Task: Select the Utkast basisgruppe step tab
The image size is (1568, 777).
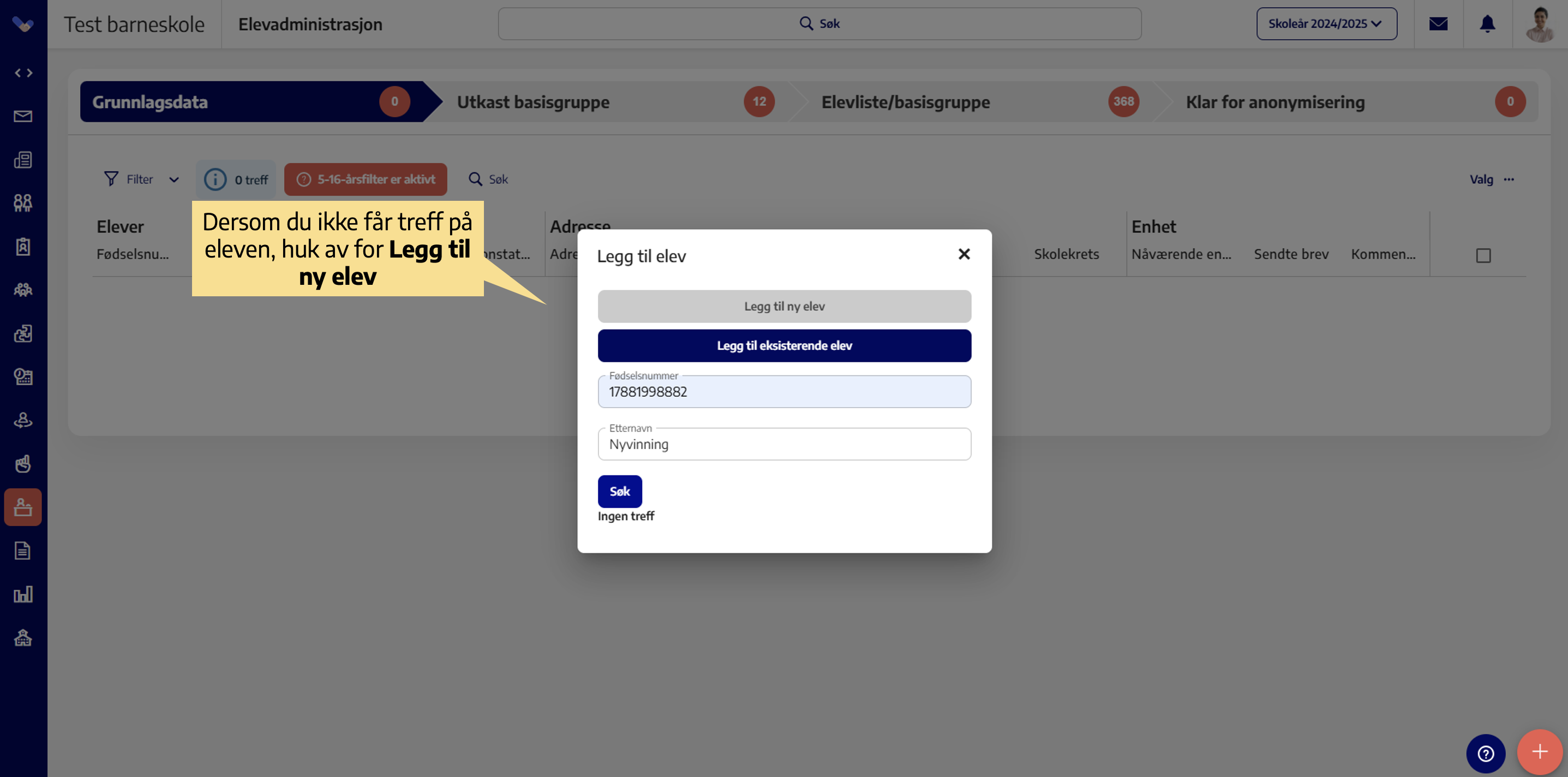Action: click(615, 101)
